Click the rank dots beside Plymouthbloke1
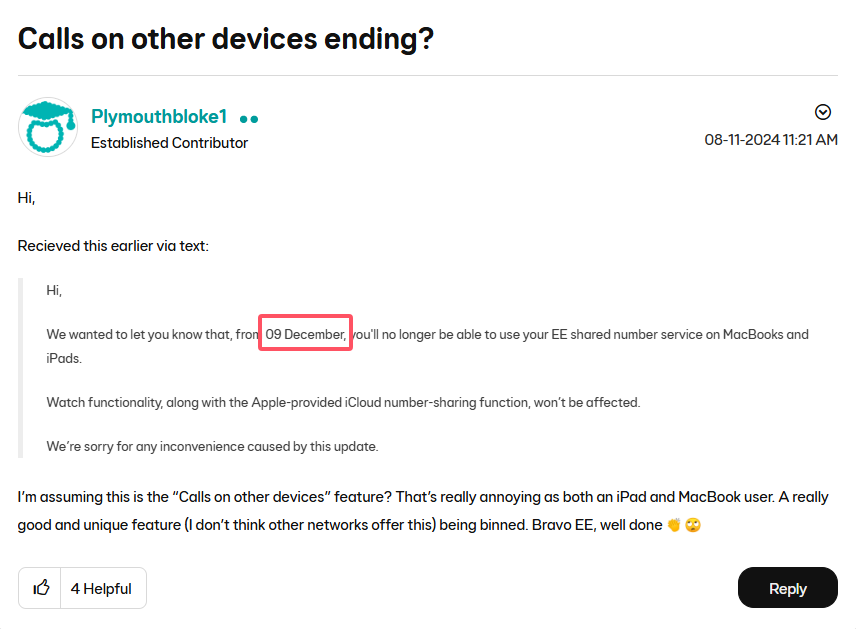 click(x=249, y=118)
